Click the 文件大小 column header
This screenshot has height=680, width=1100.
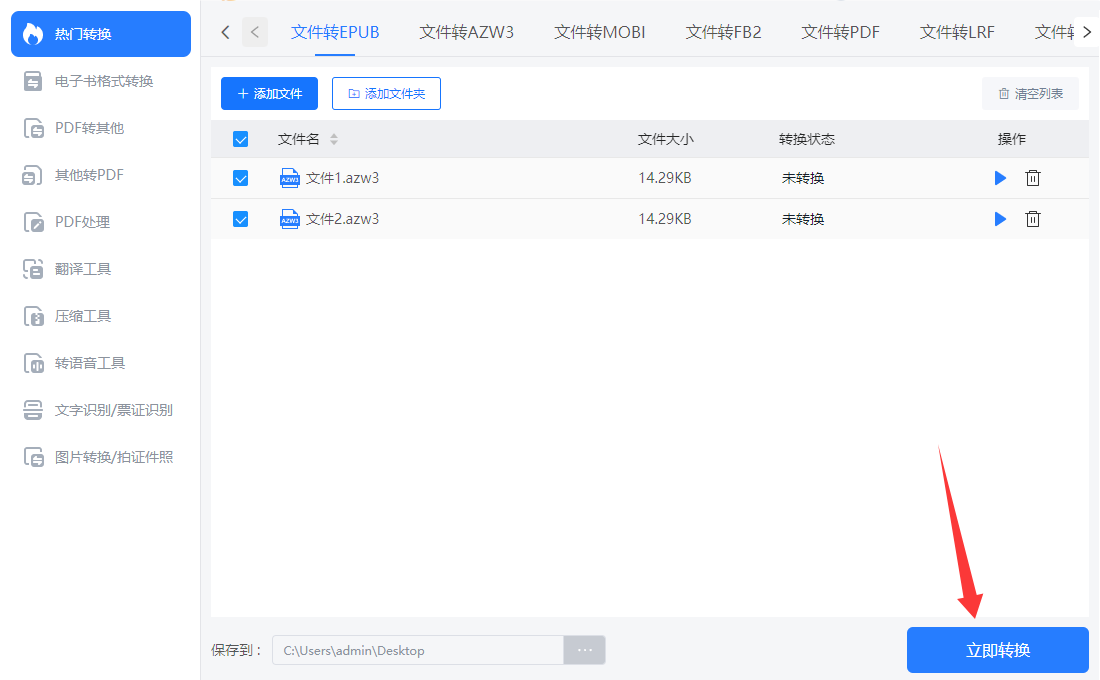666,140
